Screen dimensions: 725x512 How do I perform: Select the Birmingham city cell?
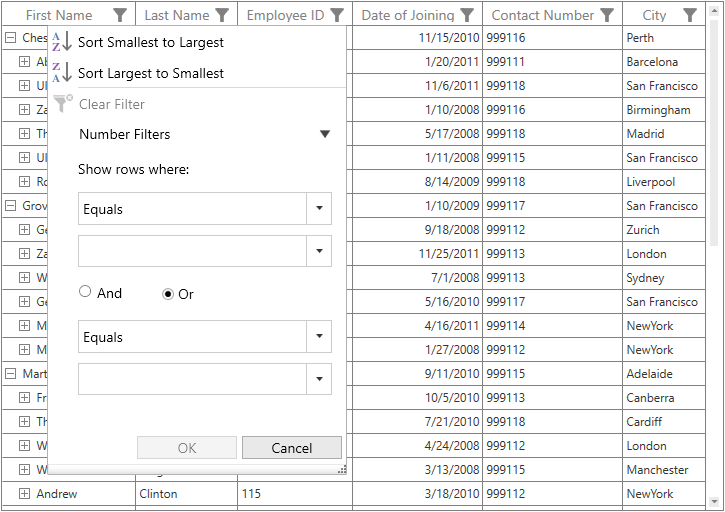click(664, 110)
